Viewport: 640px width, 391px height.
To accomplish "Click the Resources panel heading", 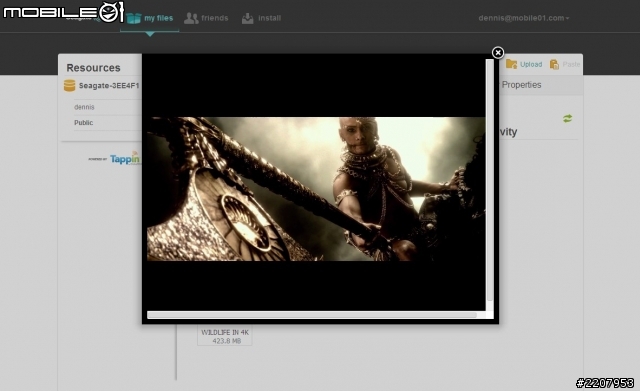I will [93, 68].
